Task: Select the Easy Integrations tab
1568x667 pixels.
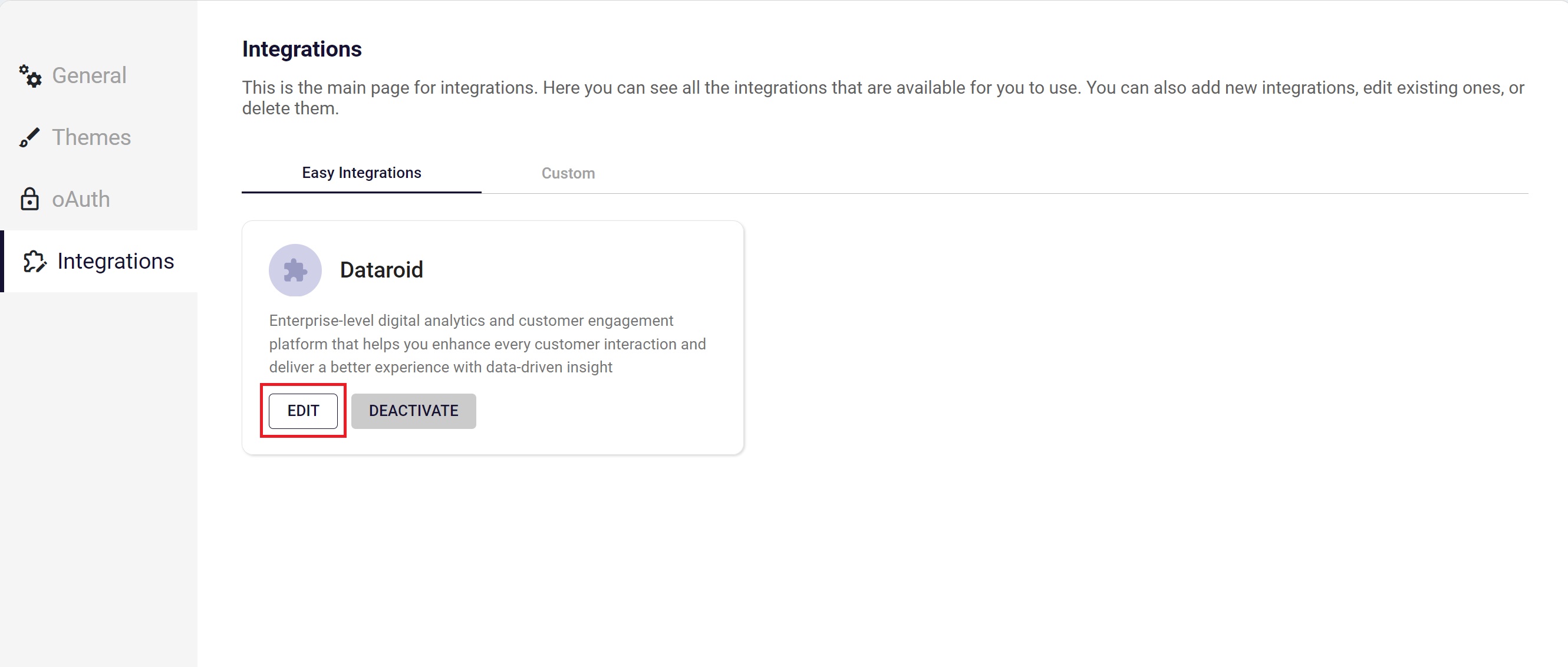Action: pyautogui.click(x=361, y=173)
